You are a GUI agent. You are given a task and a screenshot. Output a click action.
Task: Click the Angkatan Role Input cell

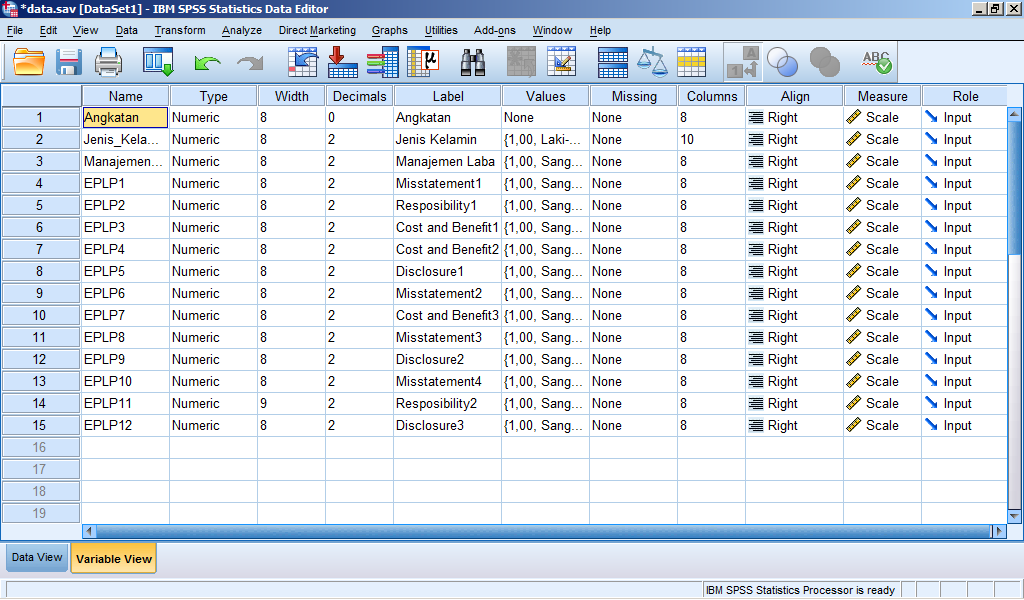(964, 118)
